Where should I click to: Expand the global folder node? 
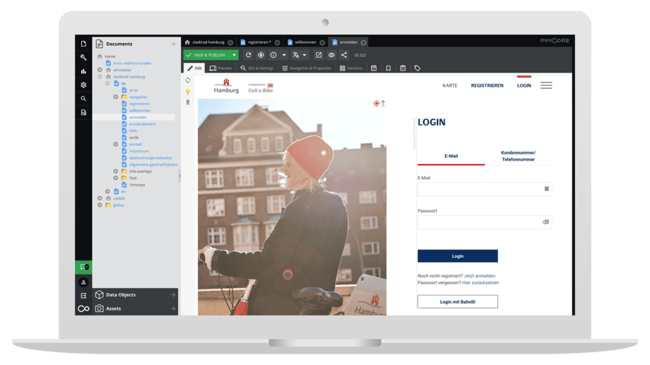point(100,205)
